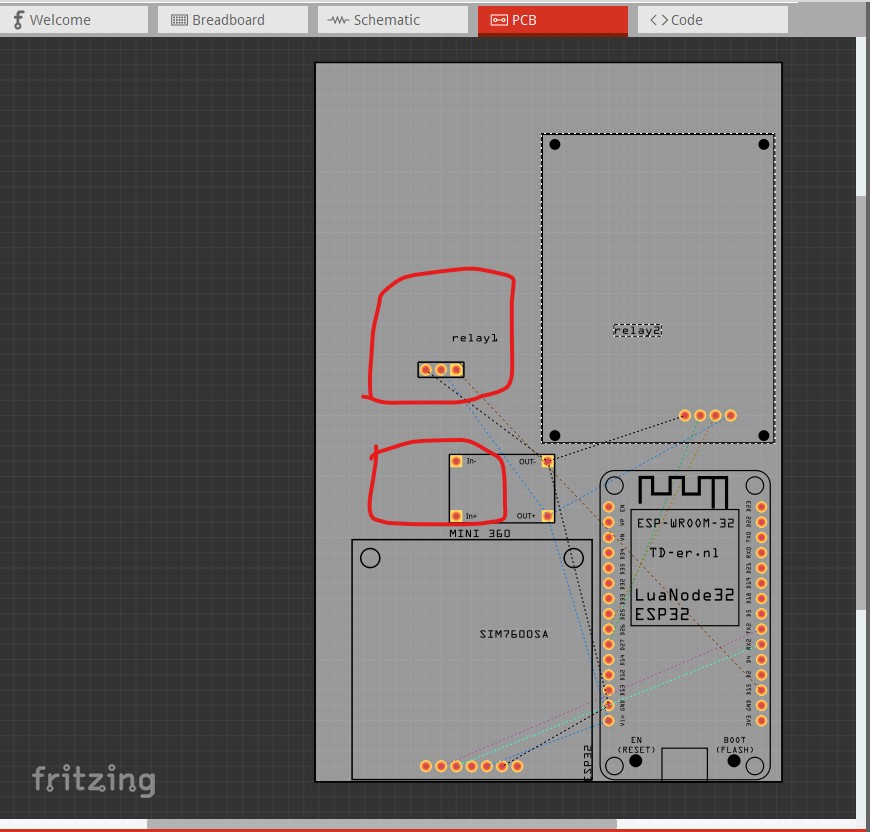Click the ESP32 RX2 pin pad
Image resolution: width=870 pixels, height=832 pixels.
coord(761,645)
